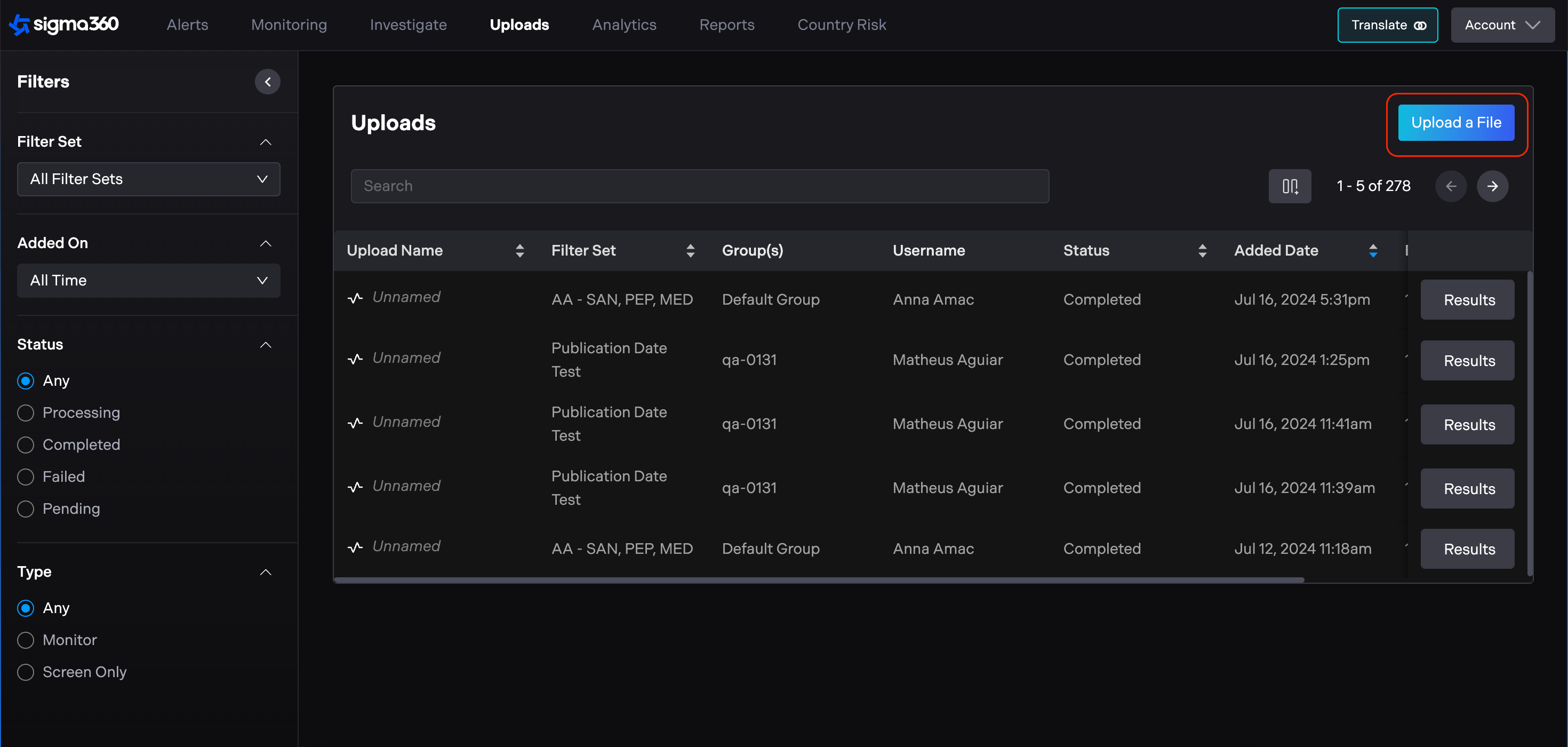Viewport: 1568px width, 747px height.
Task: Switch to the Analytics tab
Action: (624, 25)
